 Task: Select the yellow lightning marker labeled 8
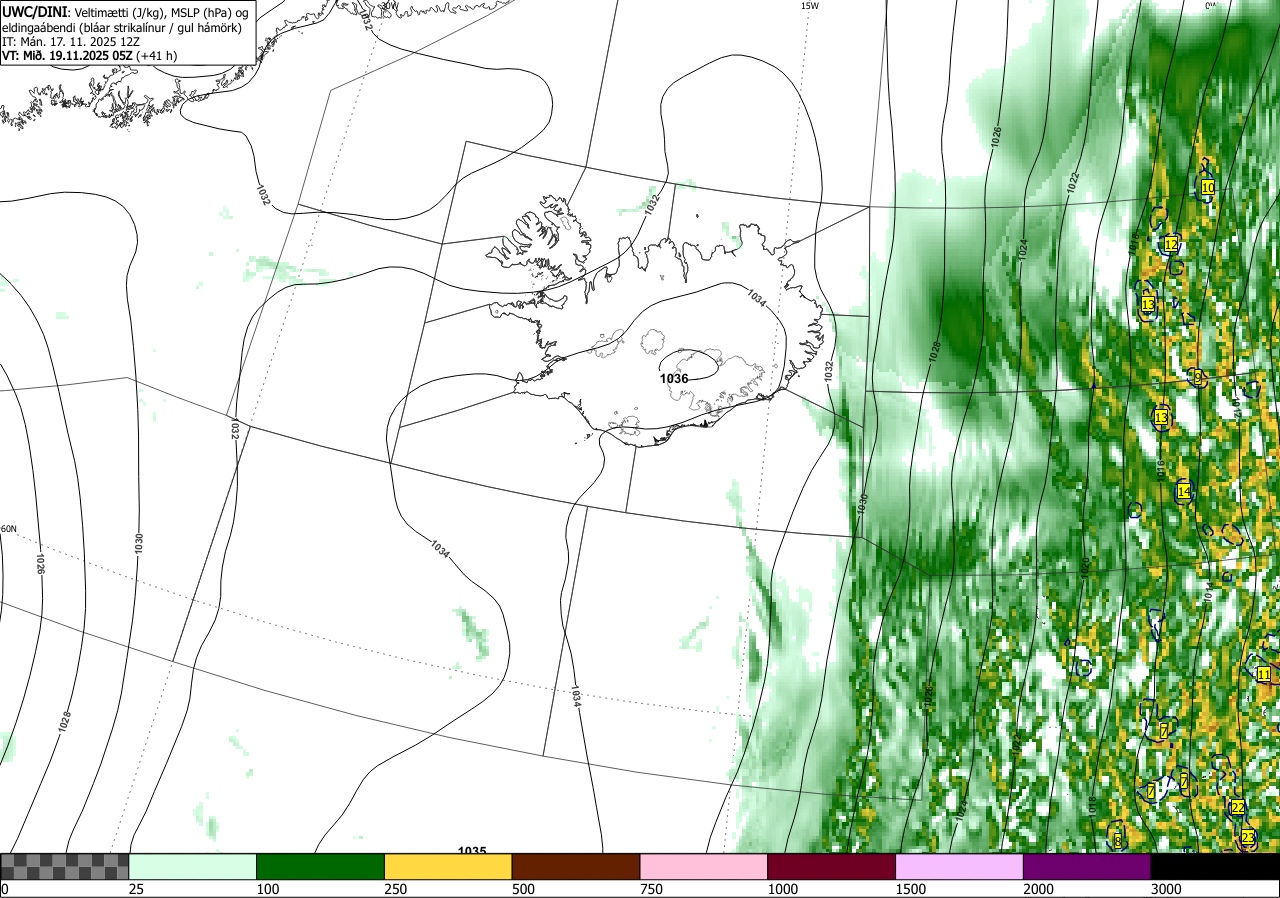point(1118,841)
